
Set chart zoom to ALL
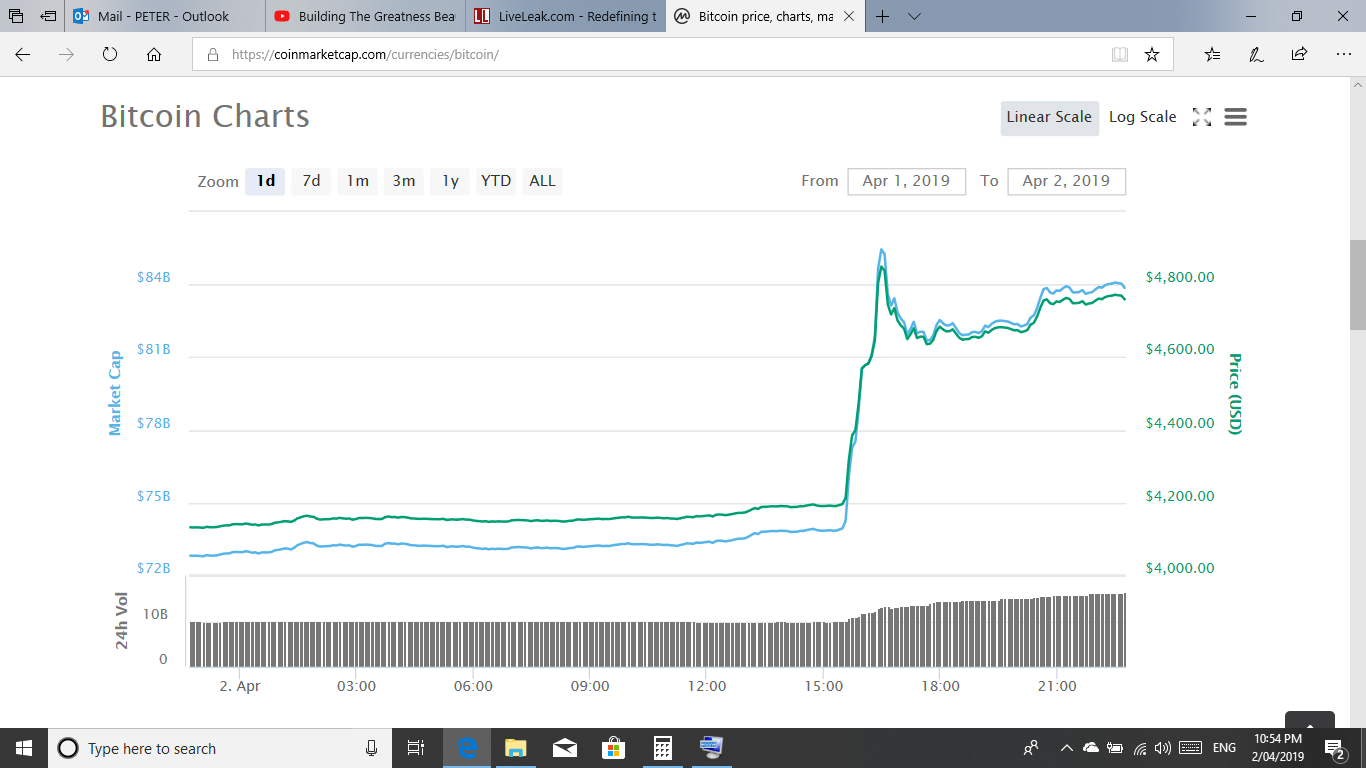(542, 181)
